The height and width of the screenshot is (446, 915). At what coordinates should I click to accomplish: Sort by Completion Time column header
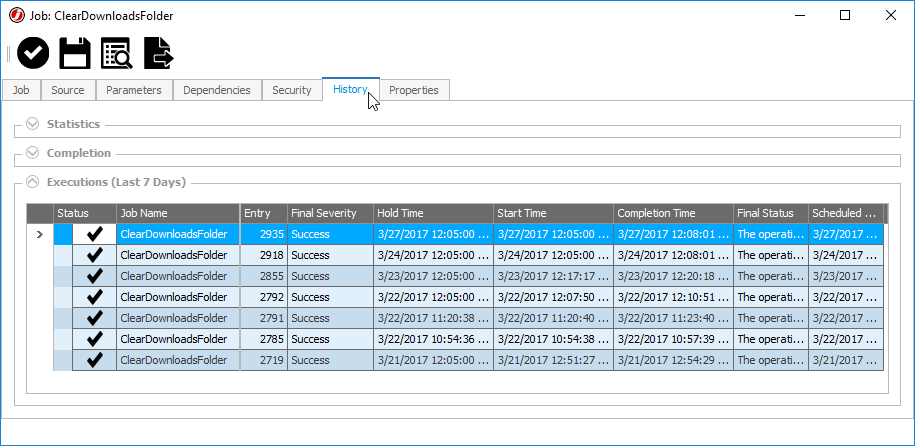coord(673,213)
